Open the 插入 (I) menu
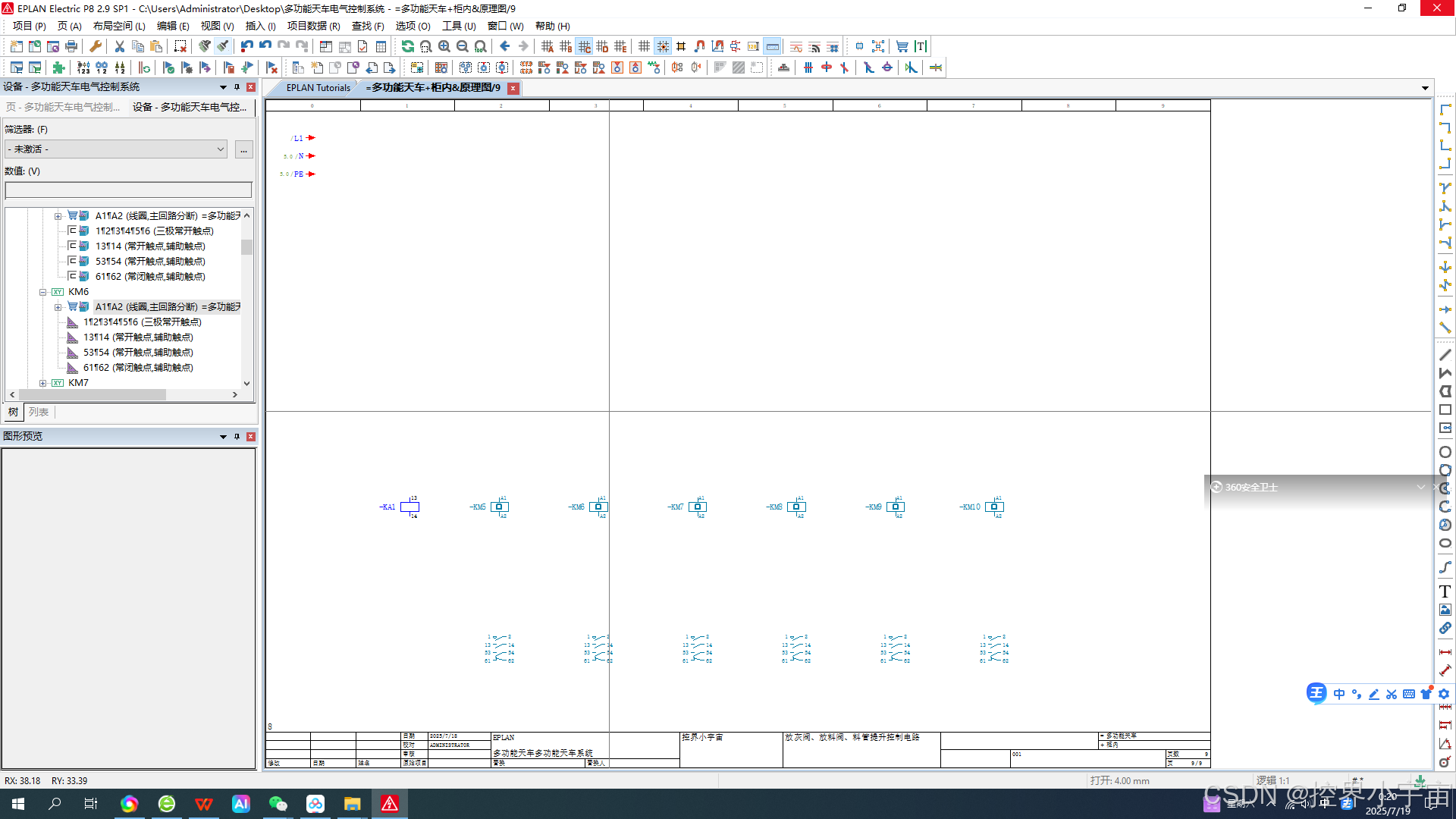Image resolution: width=1456 pixels, height=819 pixels. (x=260, y=26)
